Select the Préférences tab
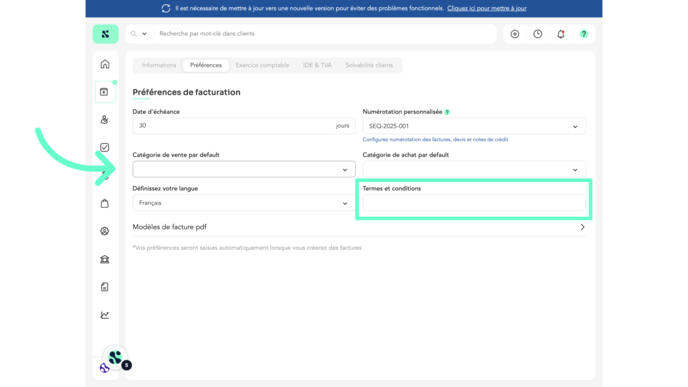 click(206, 65)
